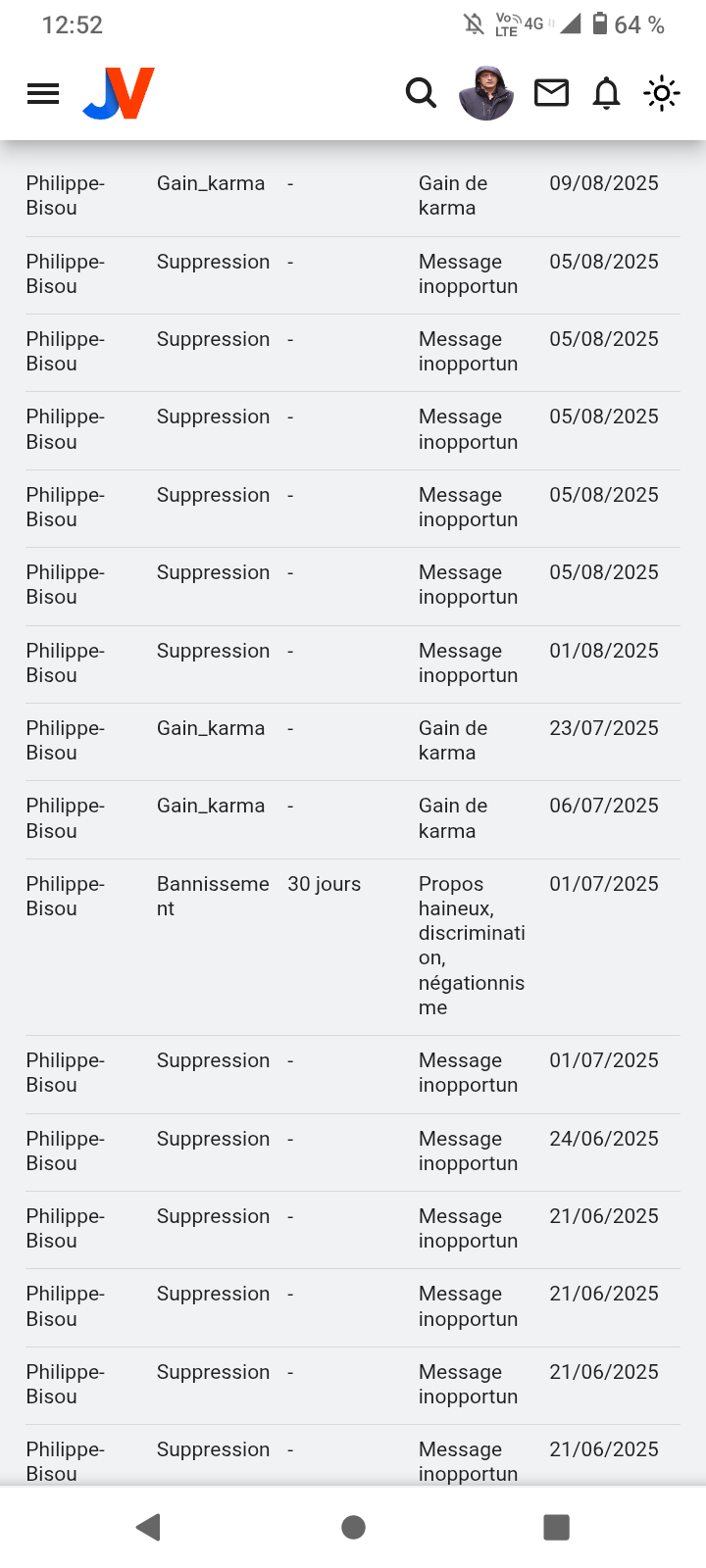706x1568 pixels.
Task: Select the Gain_karma entry dated 23/07/2025
Action: coord(211,728)
